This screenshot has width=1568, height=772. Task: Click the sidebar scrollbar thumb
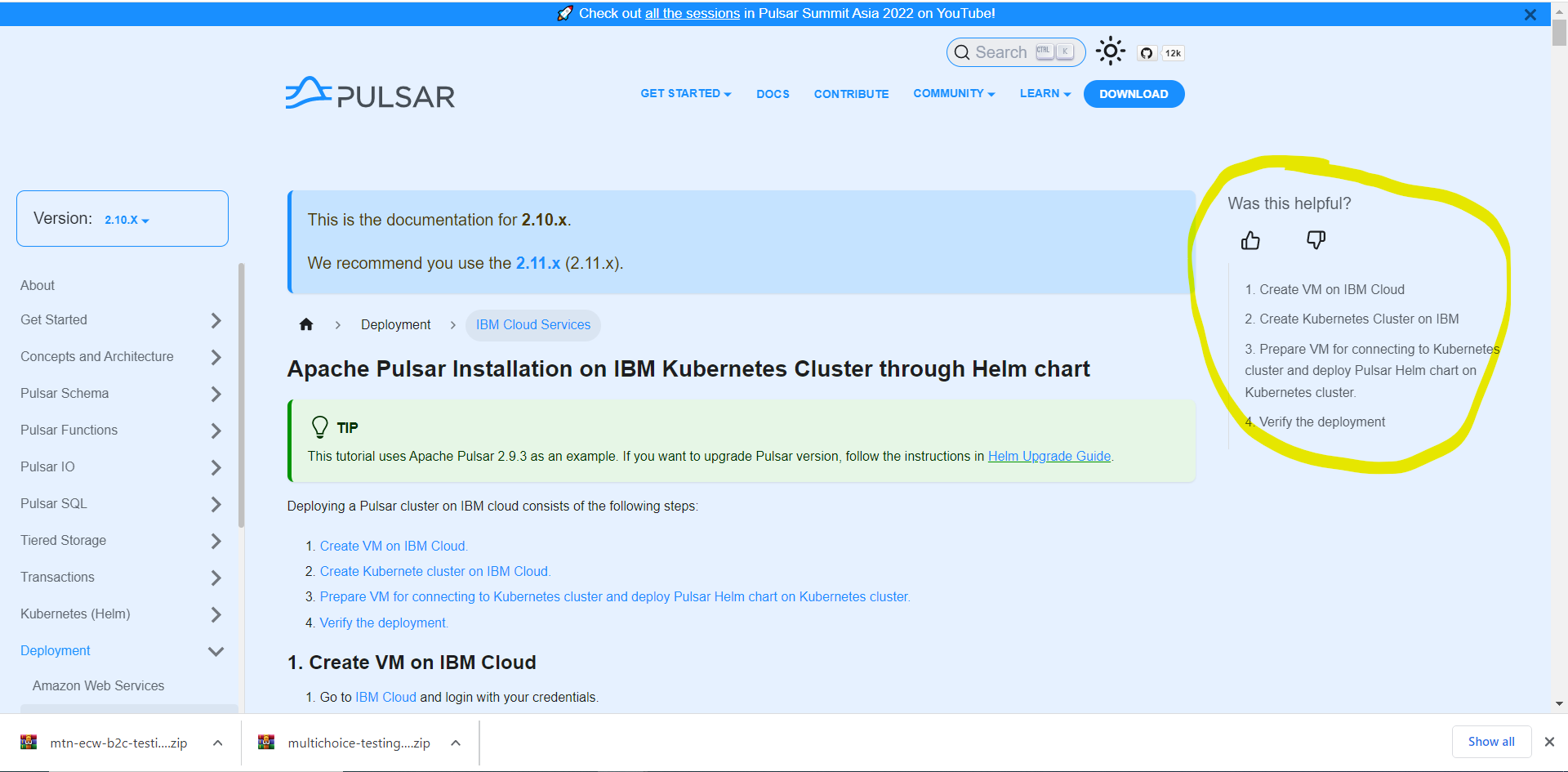pyautogui.click(x=241, y=395)
